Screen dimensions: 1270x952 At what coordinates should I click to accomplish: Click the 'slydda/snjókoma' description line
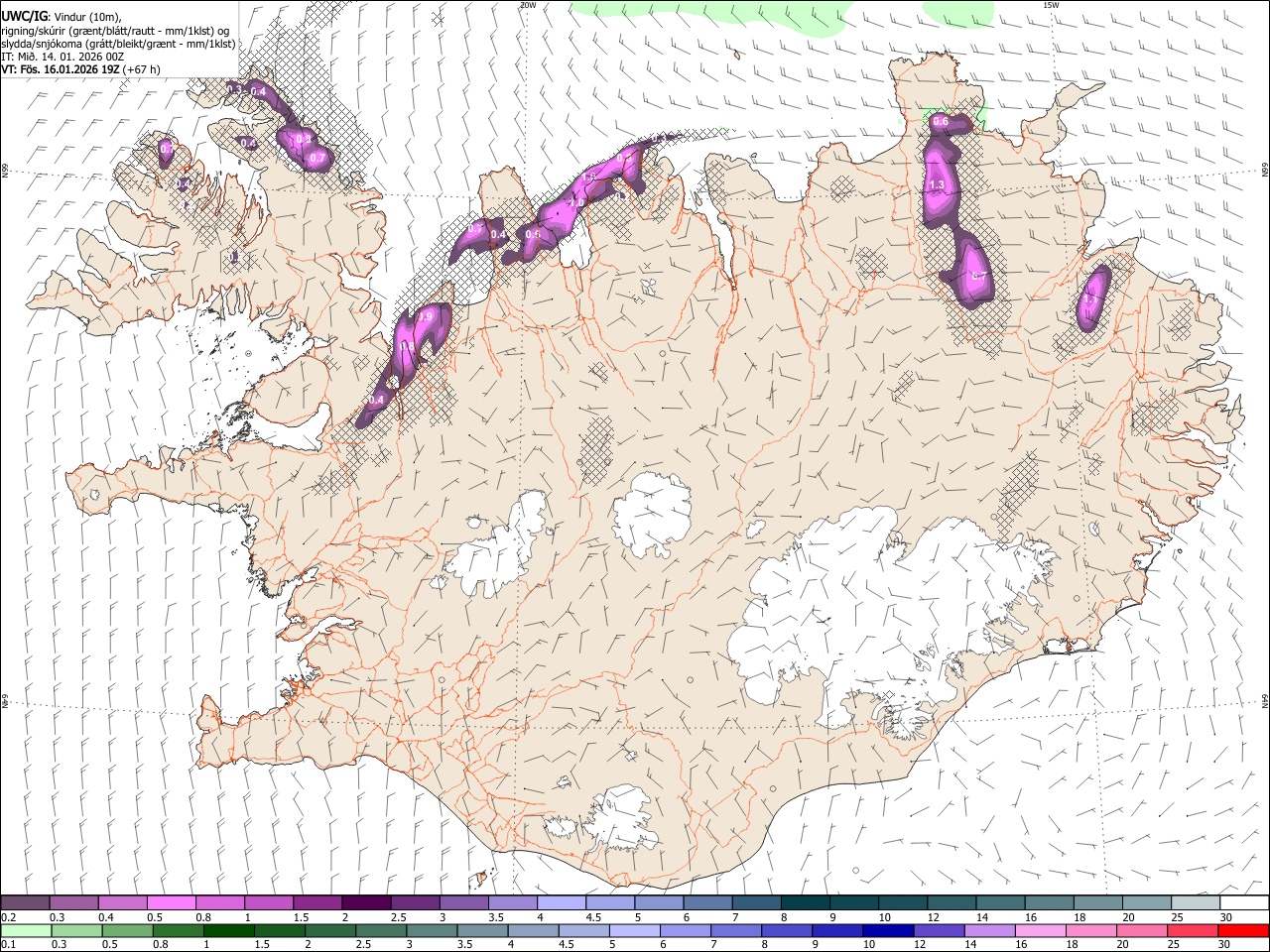point(118,44)
